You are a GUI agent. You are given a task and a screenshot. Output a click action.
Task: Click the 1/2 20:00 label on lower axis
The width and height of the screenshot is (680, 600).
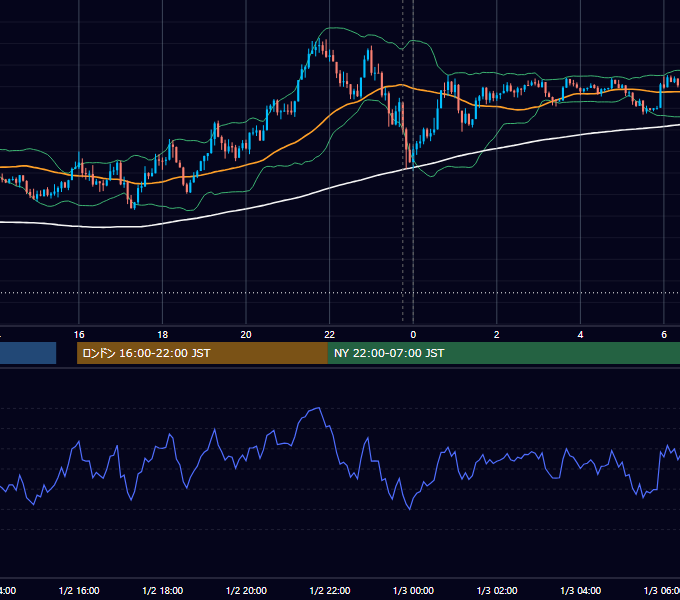click(x=246, y=590)
